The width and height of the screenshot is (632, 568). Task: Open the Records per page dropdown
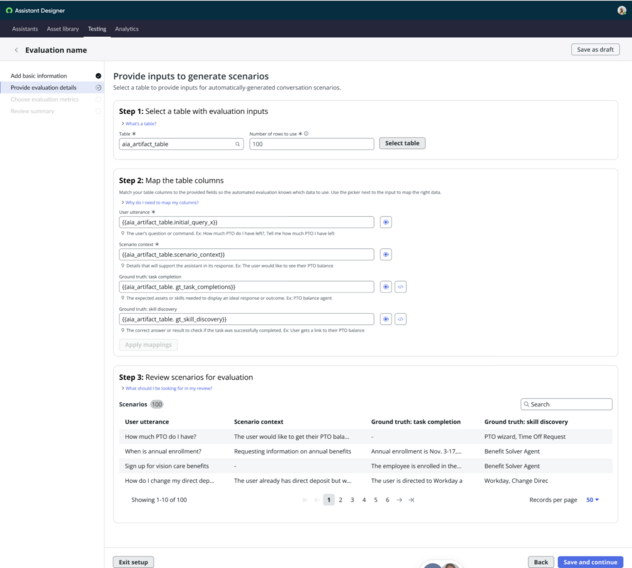click(592, 500)
